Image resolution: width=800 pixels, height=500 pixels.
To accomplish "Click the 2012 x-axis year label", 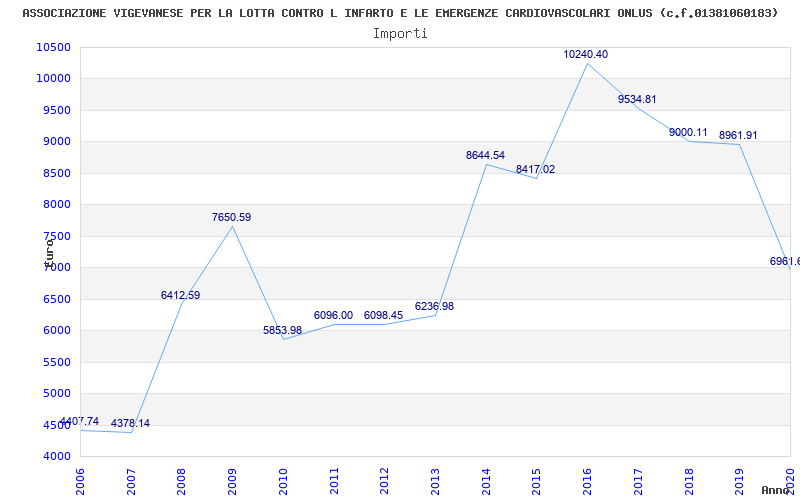I will click(384, 481).
